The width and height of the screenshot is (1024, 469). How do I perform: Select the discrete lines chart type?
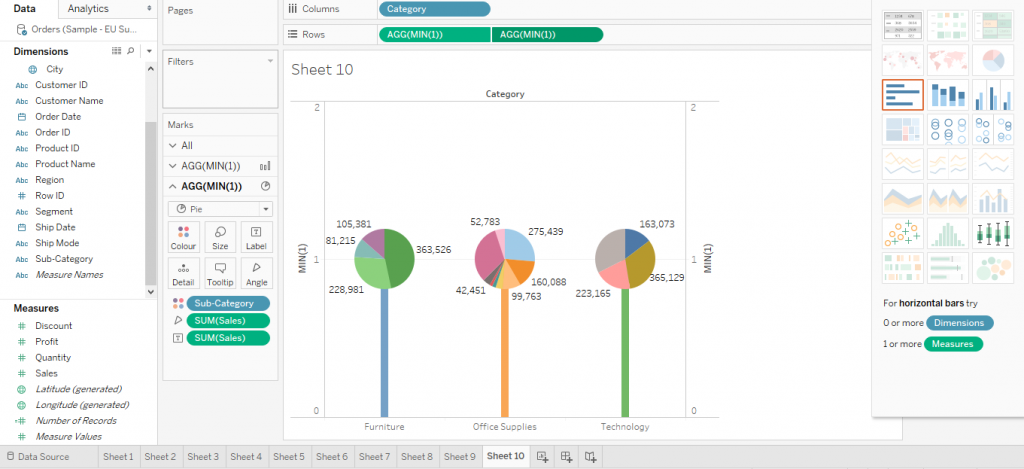click(x=948, y=164)
